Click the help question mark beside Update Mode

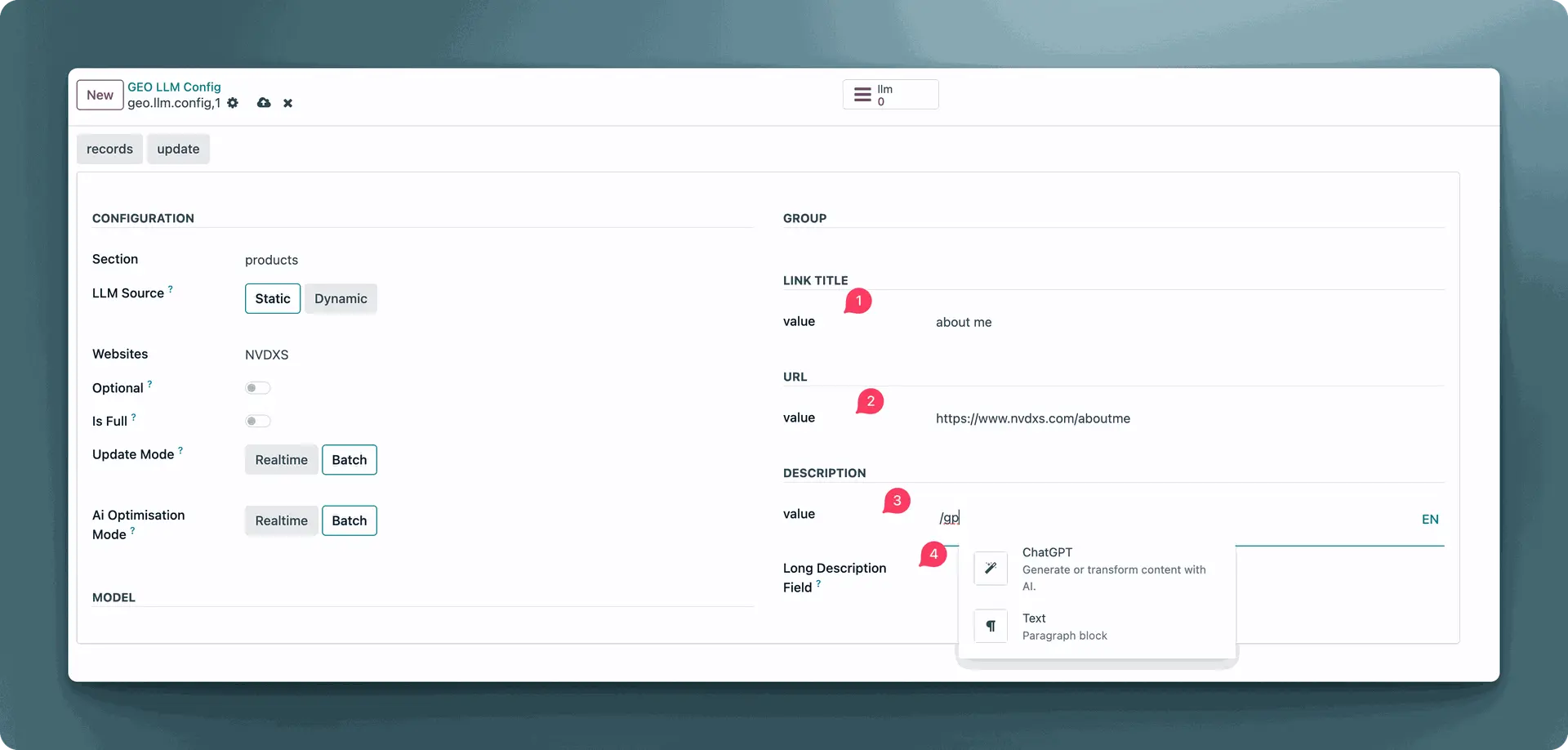(180, 450)
